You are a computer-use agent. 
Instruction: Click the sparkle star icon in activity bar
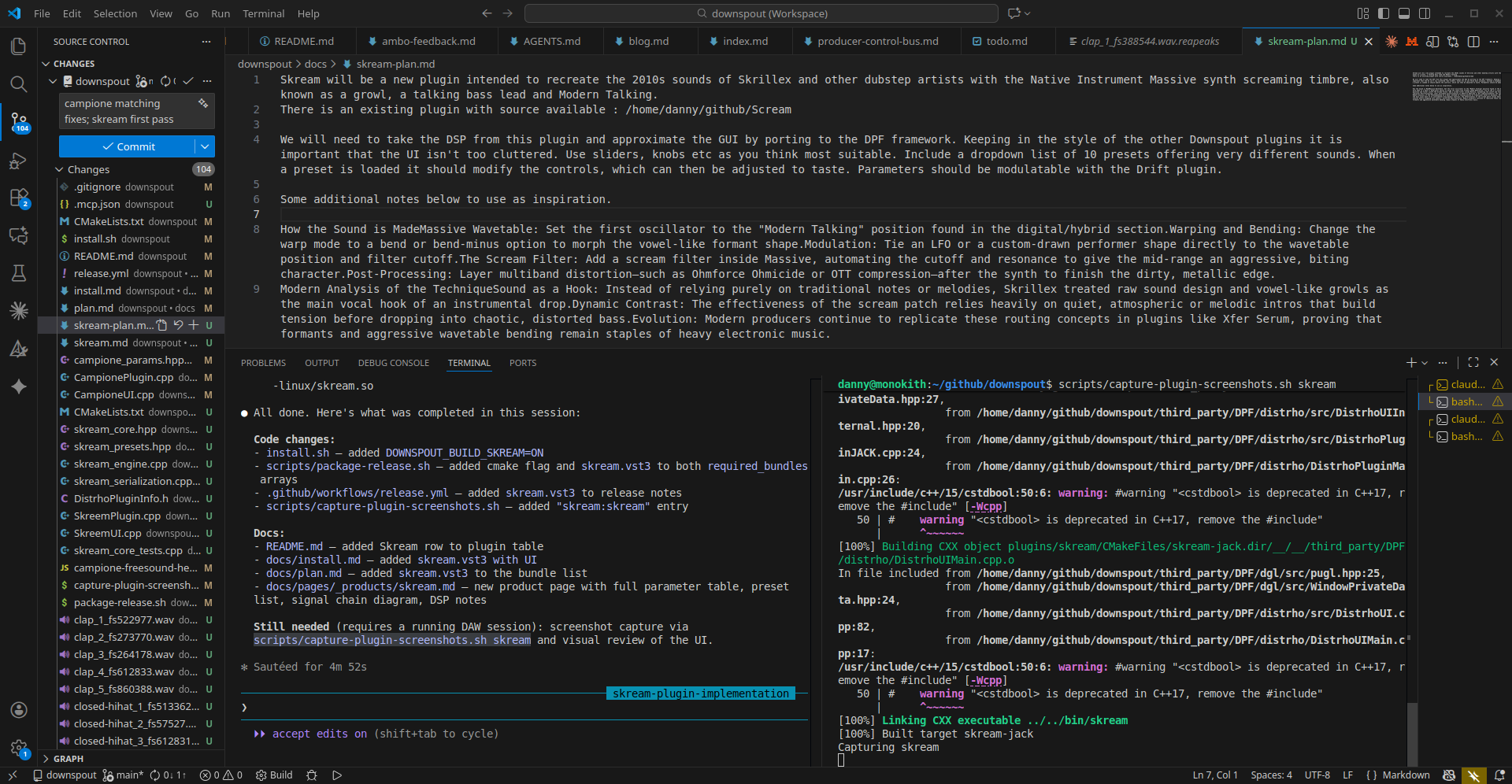19,386
